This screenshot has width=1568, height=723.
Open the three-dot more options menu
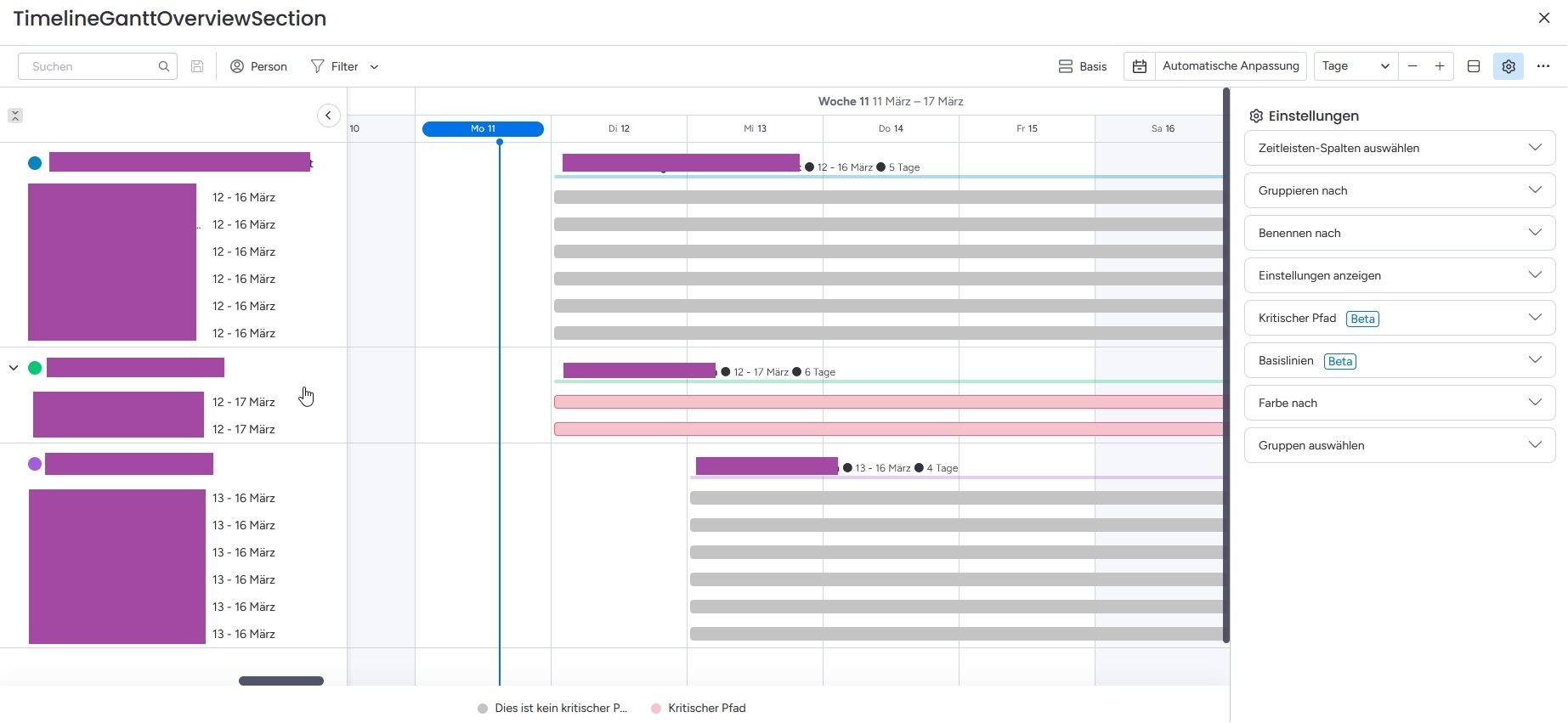pos(1543,66)
